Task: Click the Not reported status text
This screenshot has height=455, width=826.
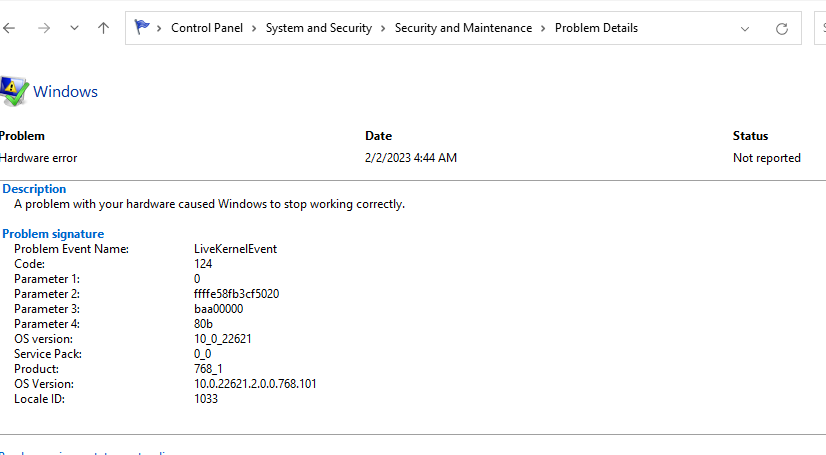Action: click(766, 158)
